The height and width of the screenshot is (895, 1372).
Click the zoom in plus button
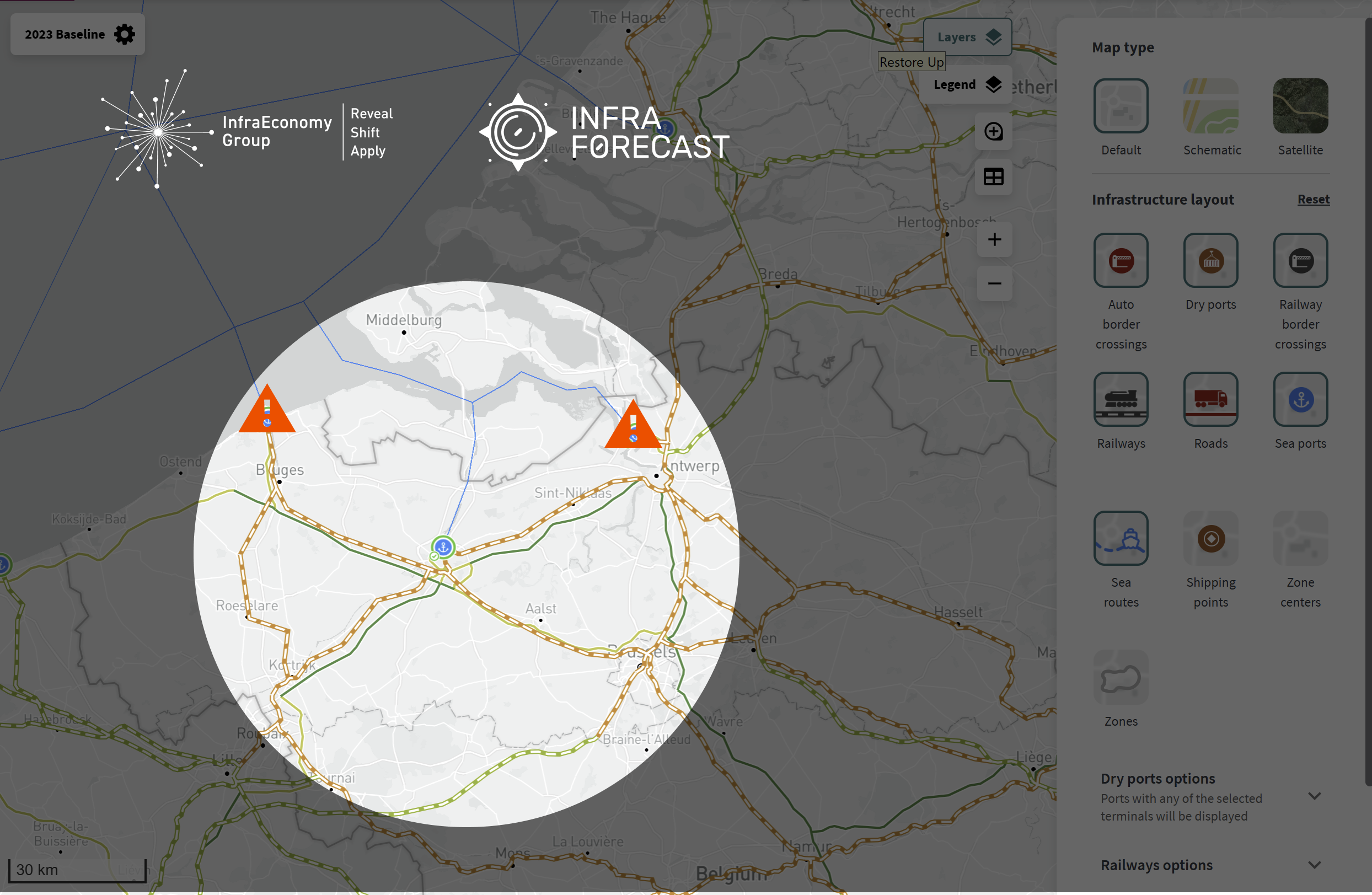(x=994, y=239)
